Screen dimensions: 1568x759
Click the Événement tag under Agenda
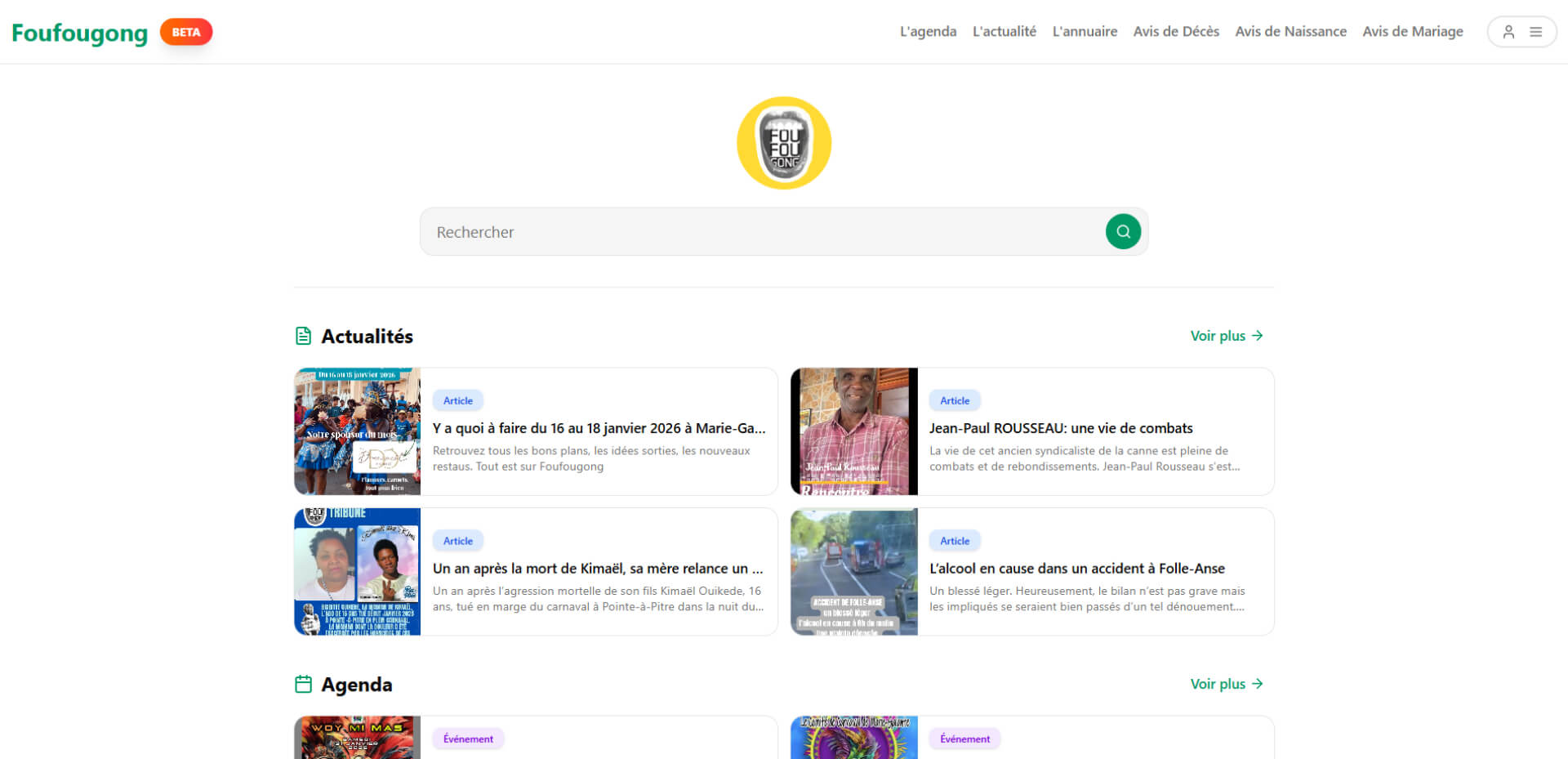click(468, 738)
